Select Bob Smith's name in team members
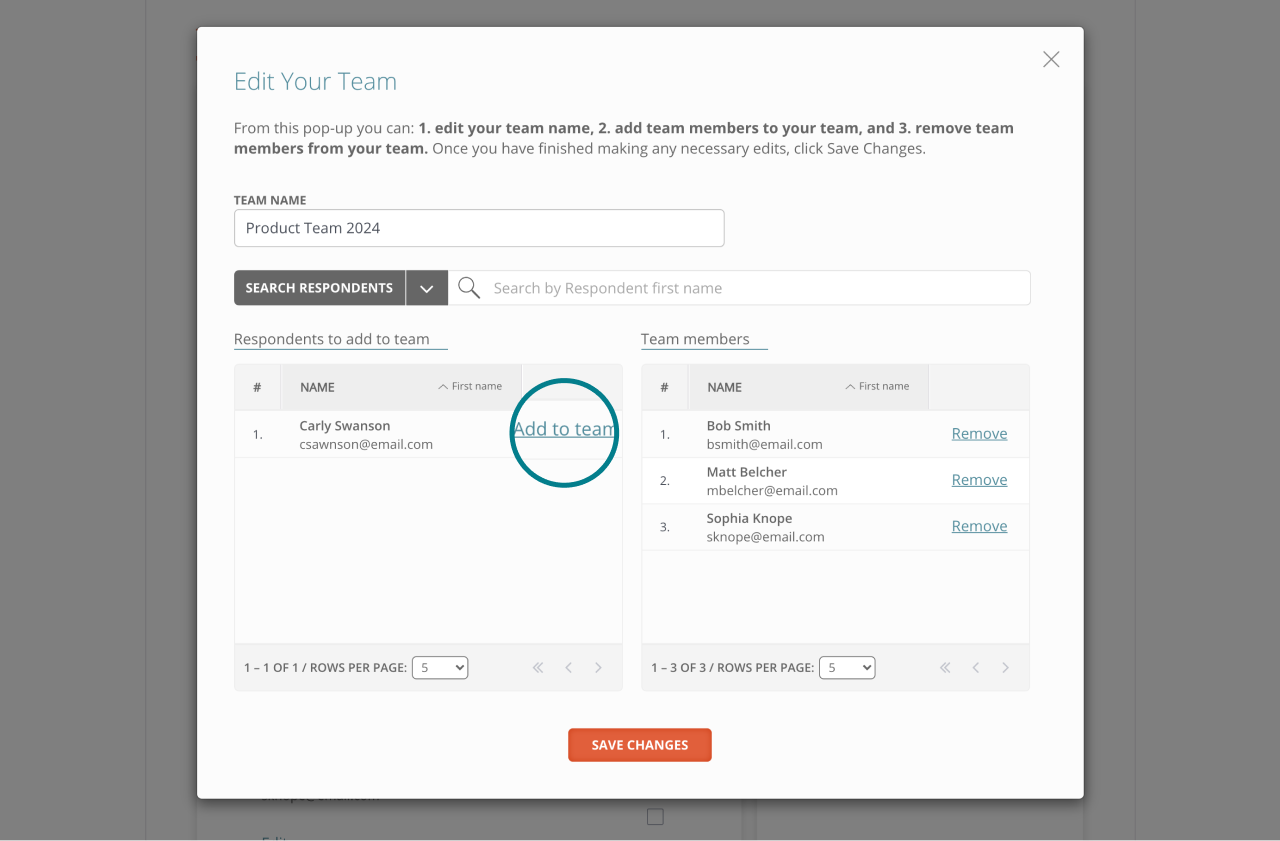Image resolution: width=1280 pixels, height=841 pixels. point(739,426)
